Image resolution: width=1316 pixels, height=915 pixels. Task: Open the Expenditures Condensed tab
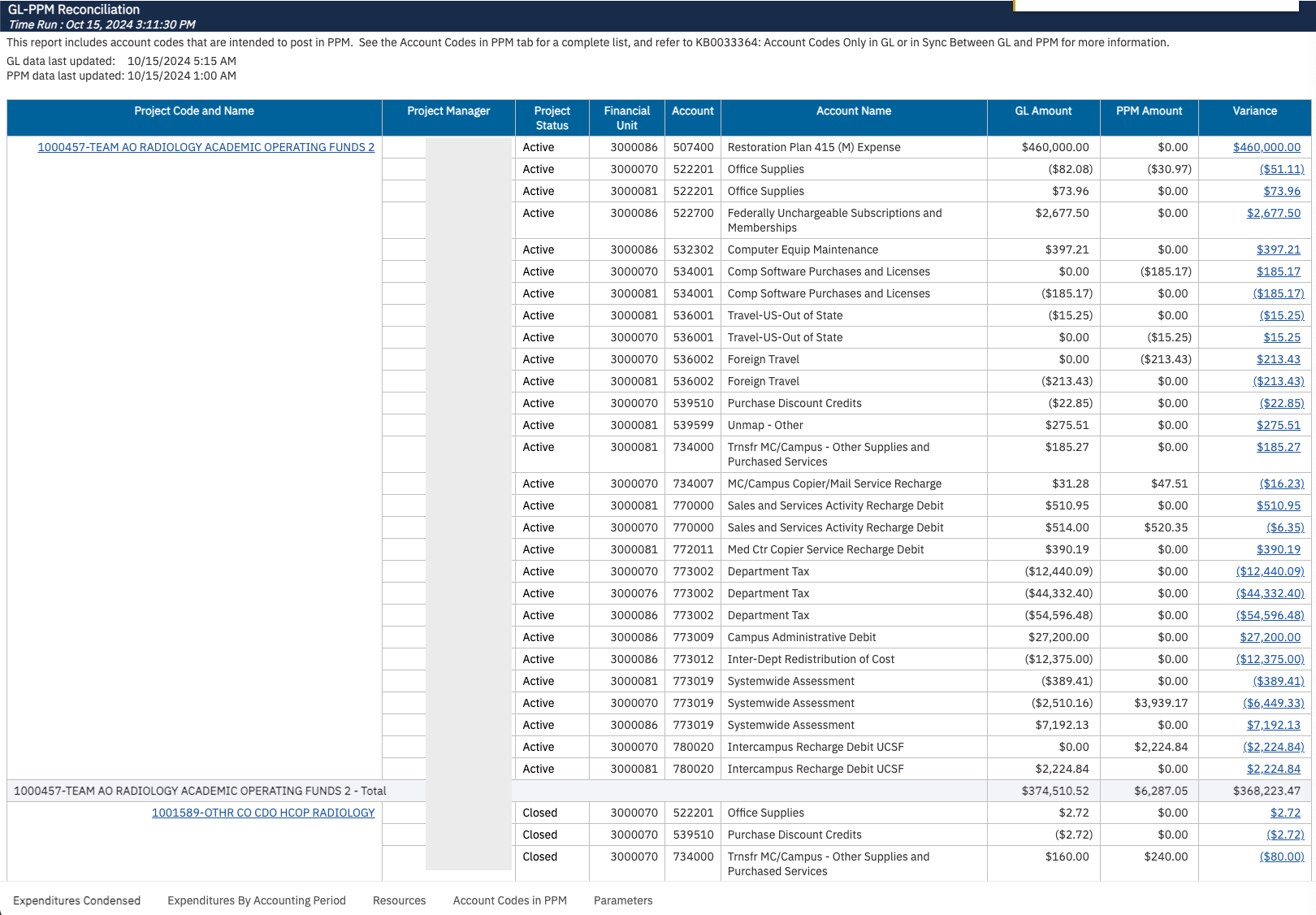pos(76,900)
